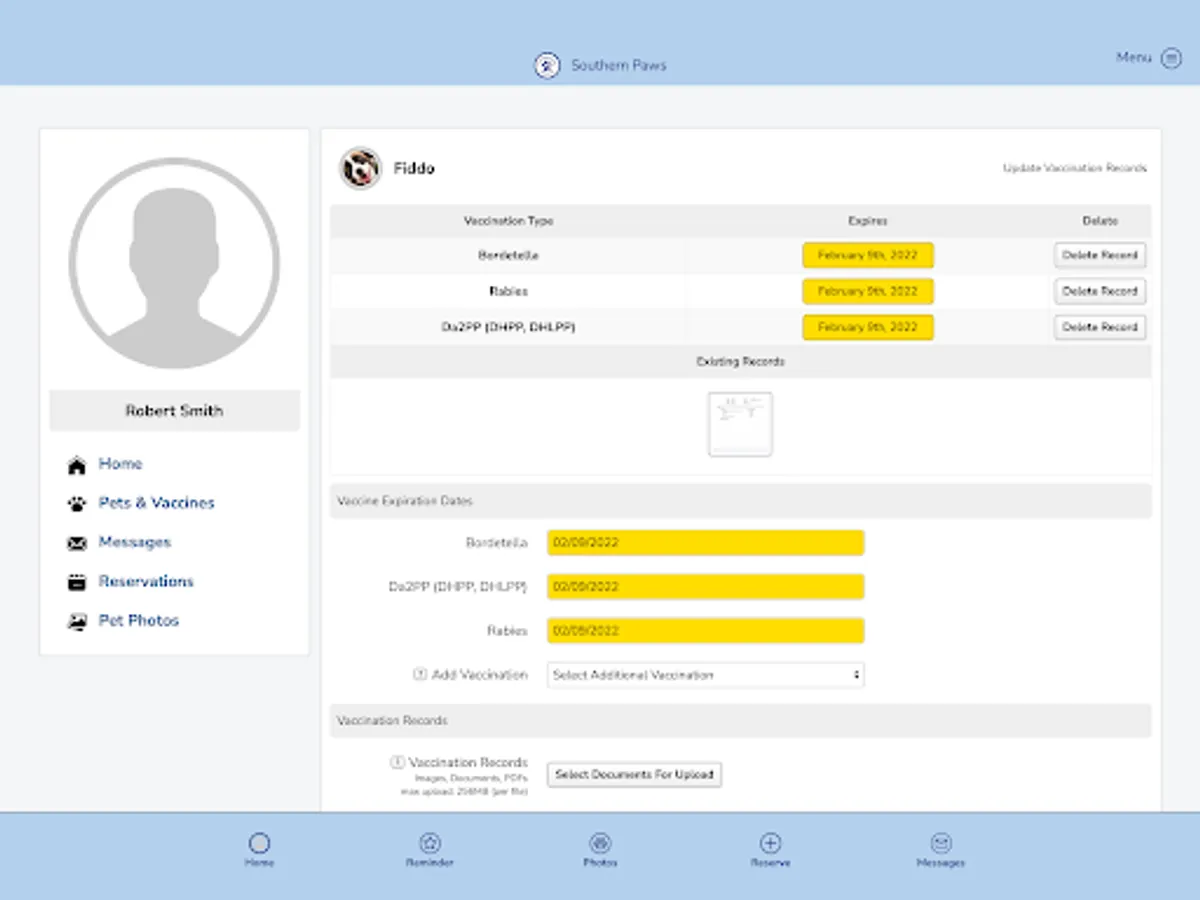1200x900 pixels.
Task: Delete the Rabies vaccination record
Action: pyautogui.click(x=1099, y=291)
